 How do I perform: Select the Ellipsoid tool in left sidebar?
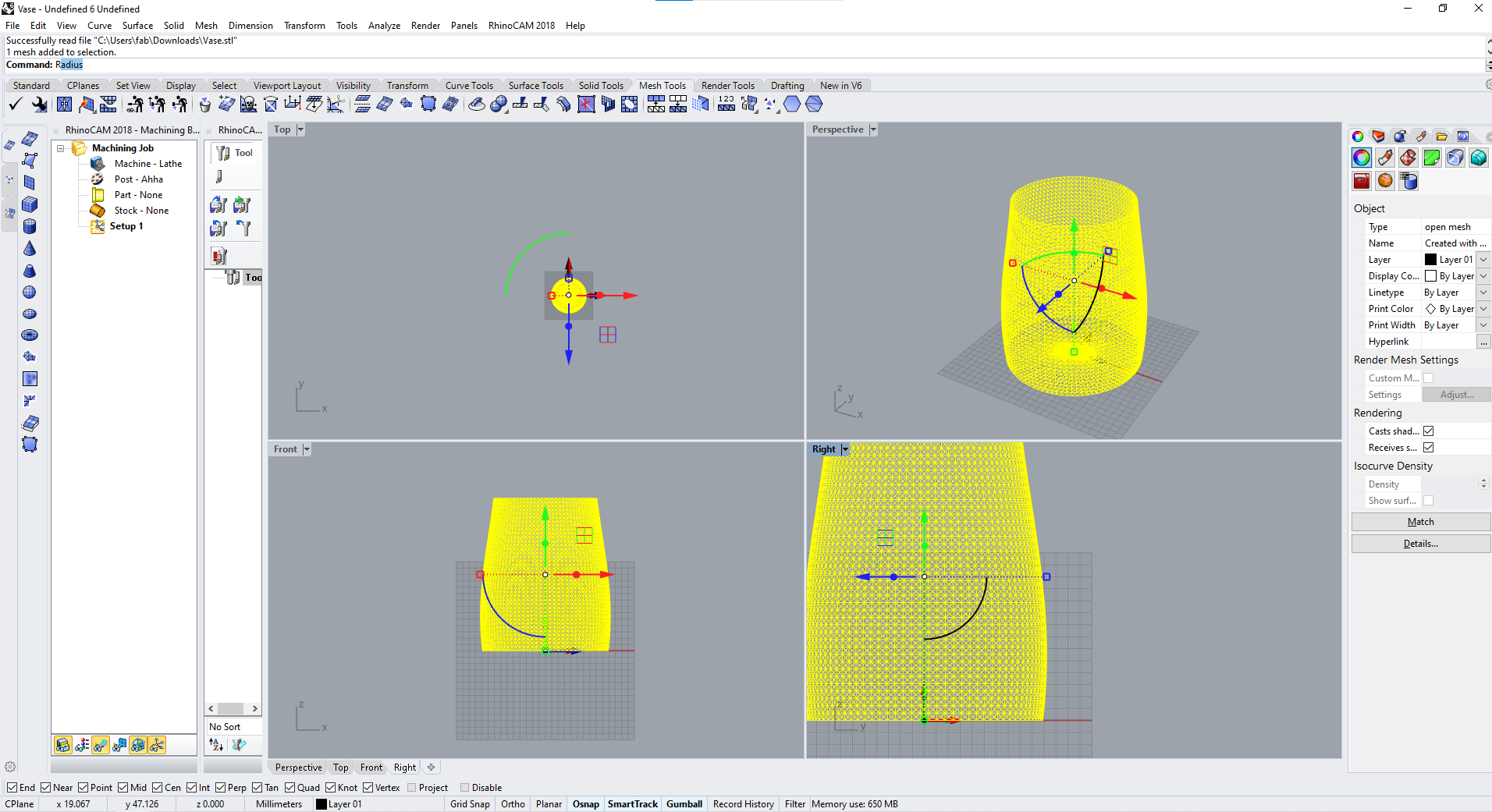pyautogui.click(x=30, y=314)
